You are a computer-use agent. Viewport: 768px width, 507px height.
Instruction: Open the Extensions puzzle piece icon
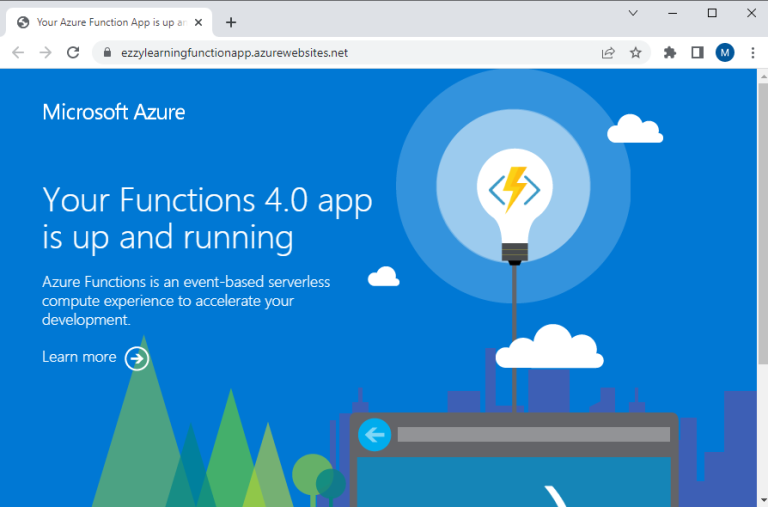[670, 53]
